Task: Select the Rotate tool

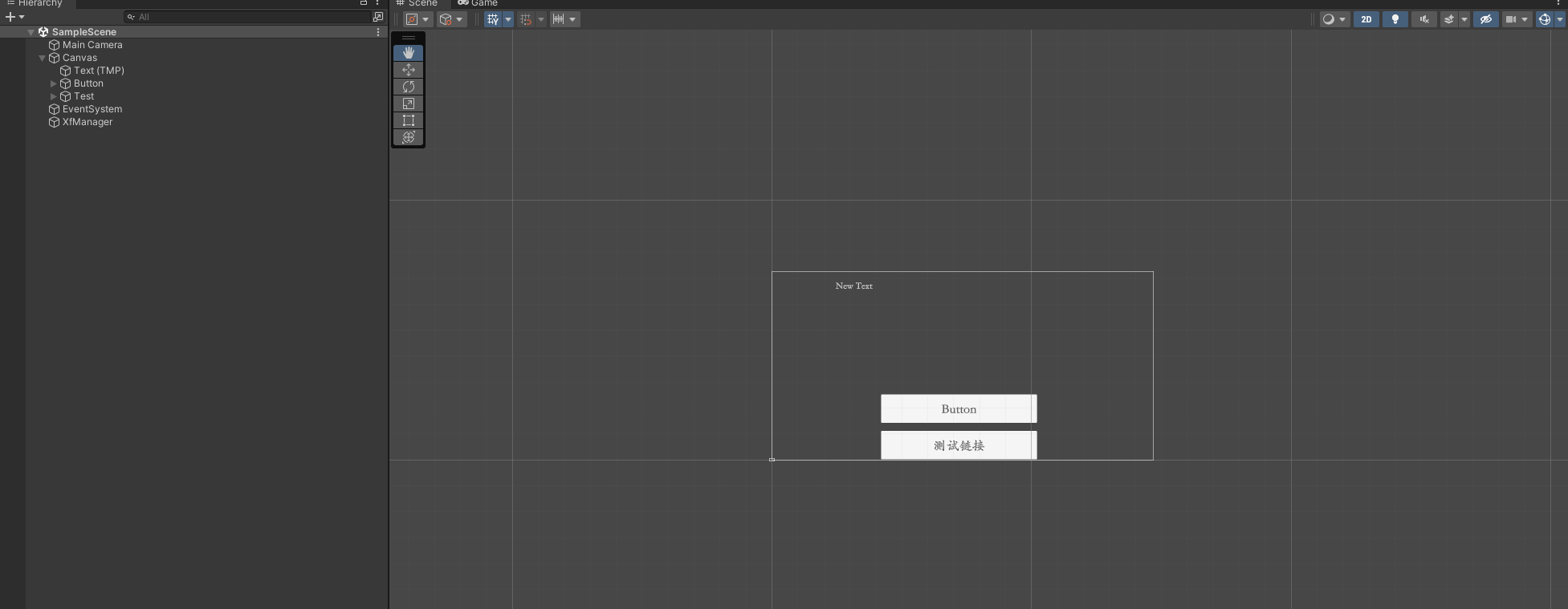Action: pyautogui.click(x=409, y=87)
